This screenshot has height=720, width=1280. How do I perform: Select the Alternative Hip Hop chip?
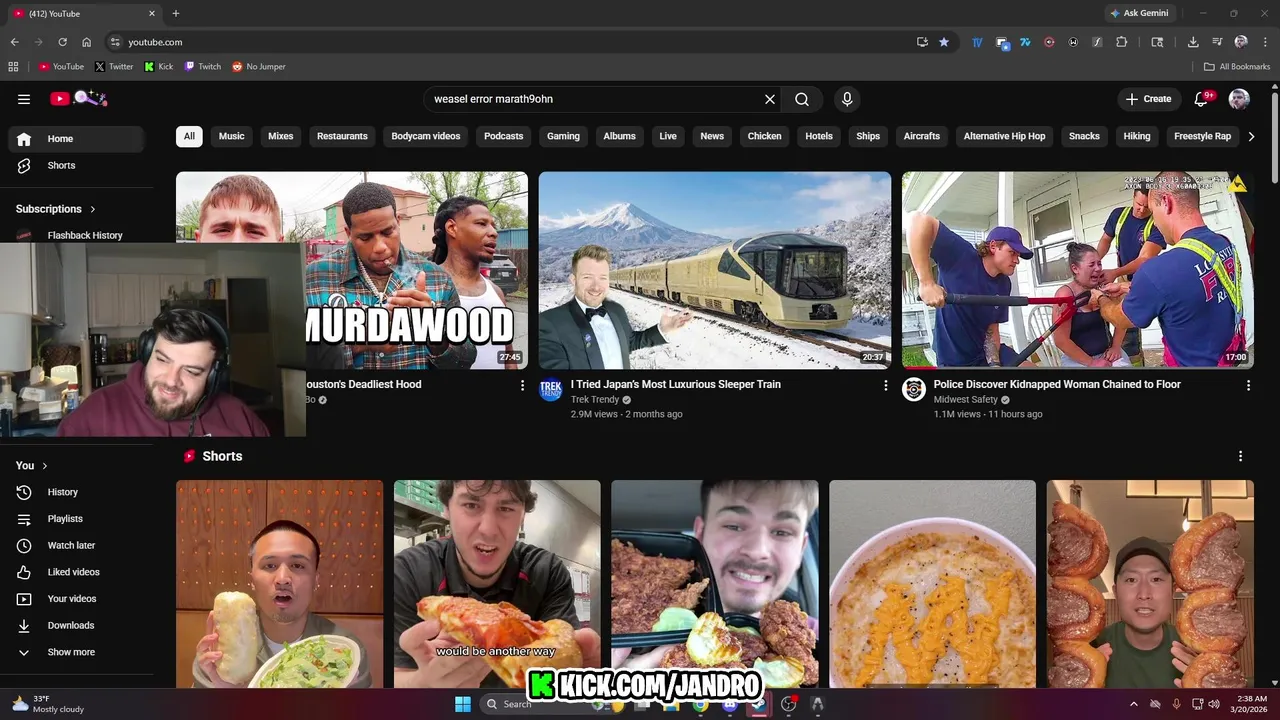tap(1004, 136)
